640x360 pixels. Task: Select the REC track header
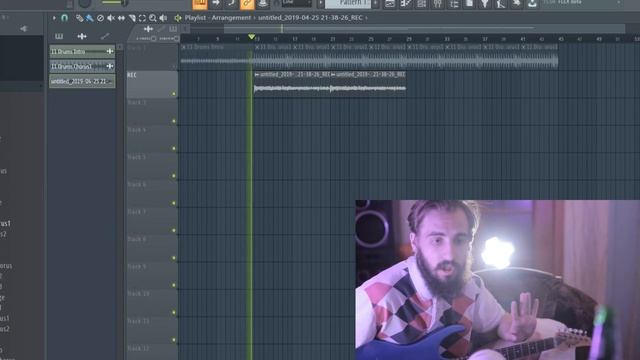152,84
